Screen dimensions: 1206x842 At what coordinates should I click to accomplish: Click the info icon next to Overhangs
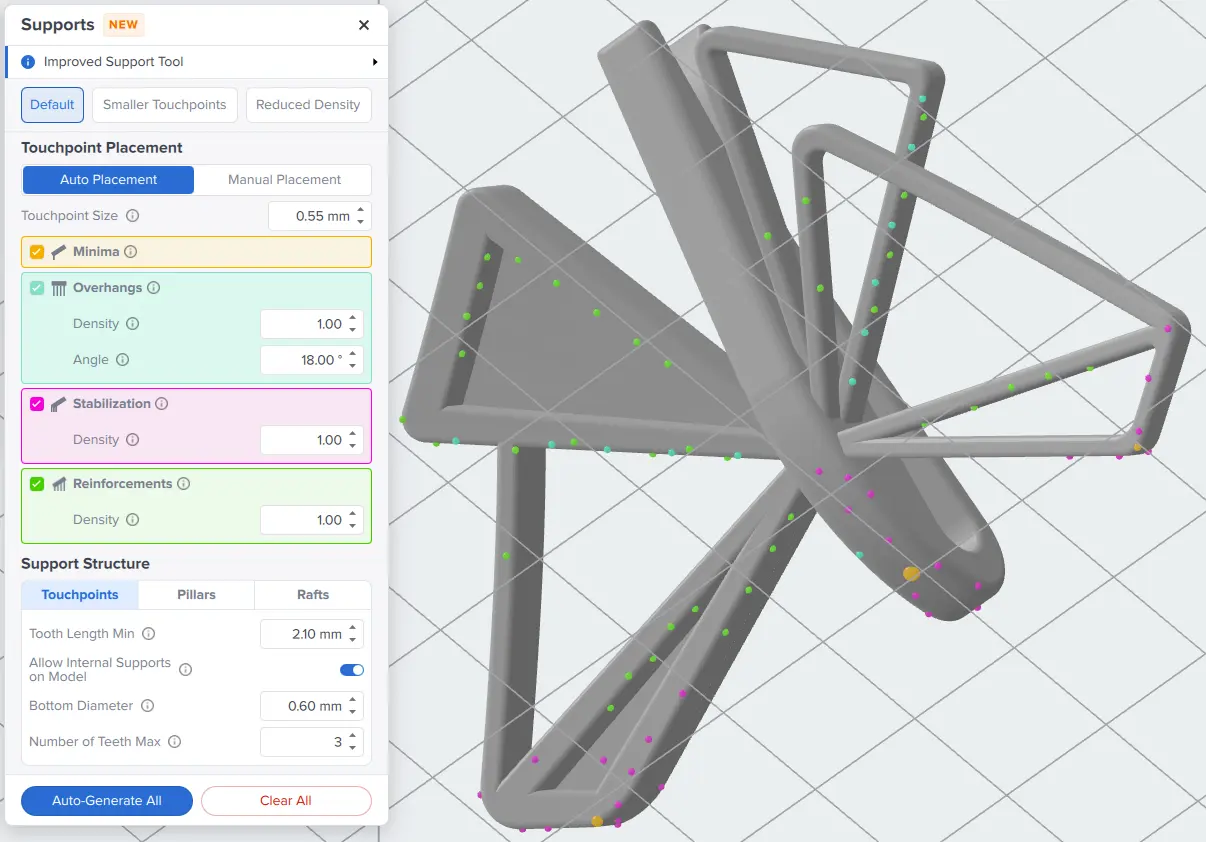pyautogui.click(x=153, y=288)
